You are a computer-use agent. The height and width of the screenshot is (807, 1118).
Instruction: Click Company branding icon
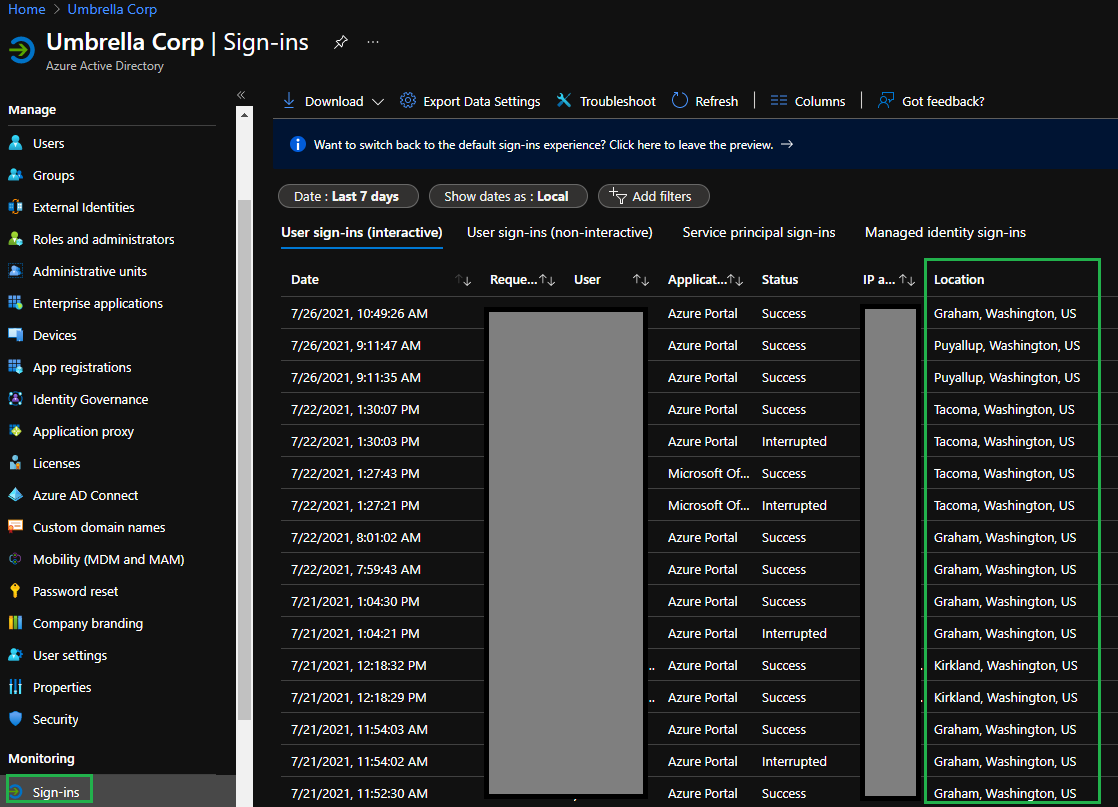16,623
